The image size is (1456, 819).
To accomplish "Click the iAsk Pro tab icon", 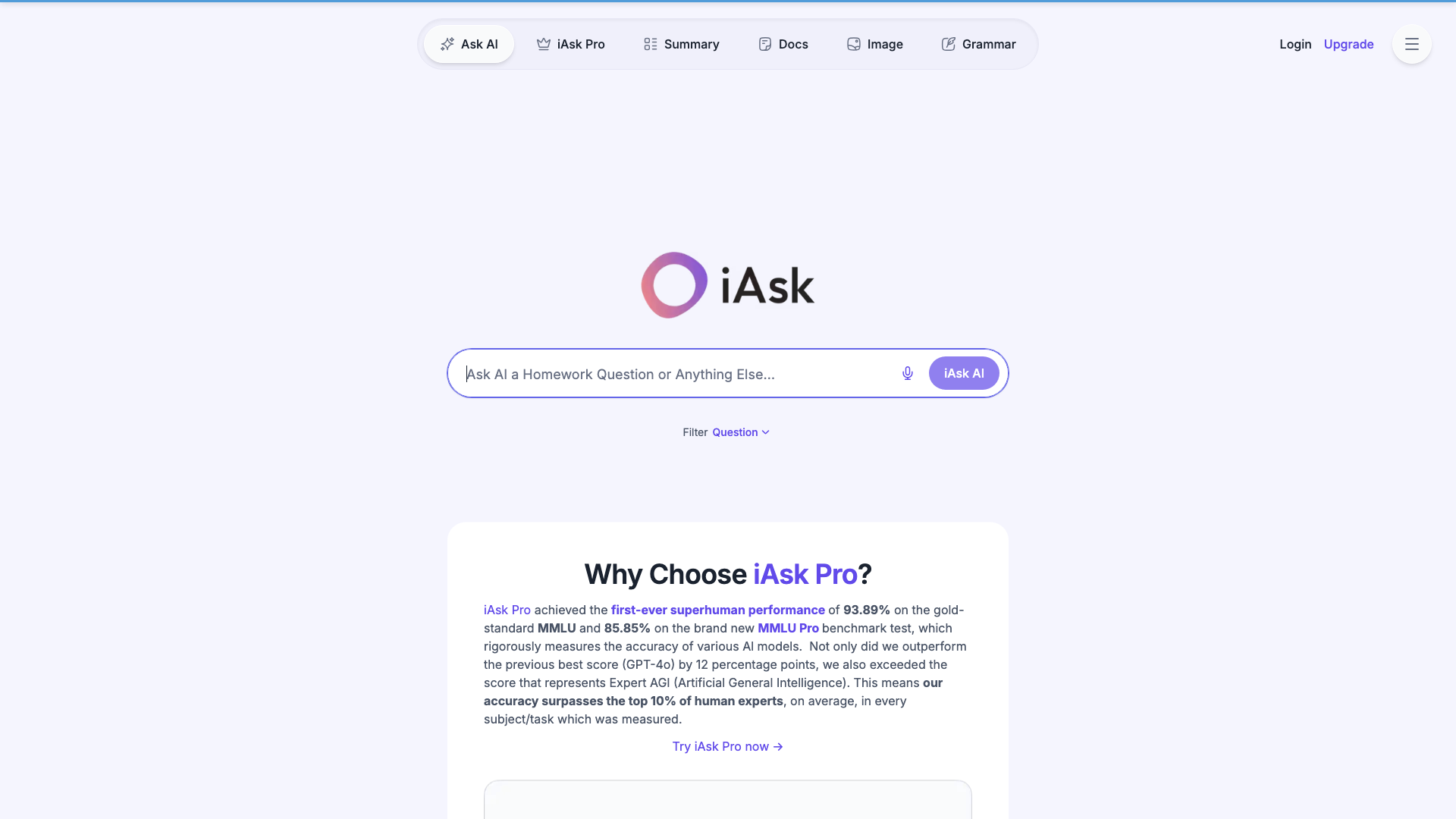I will (543, 44).
